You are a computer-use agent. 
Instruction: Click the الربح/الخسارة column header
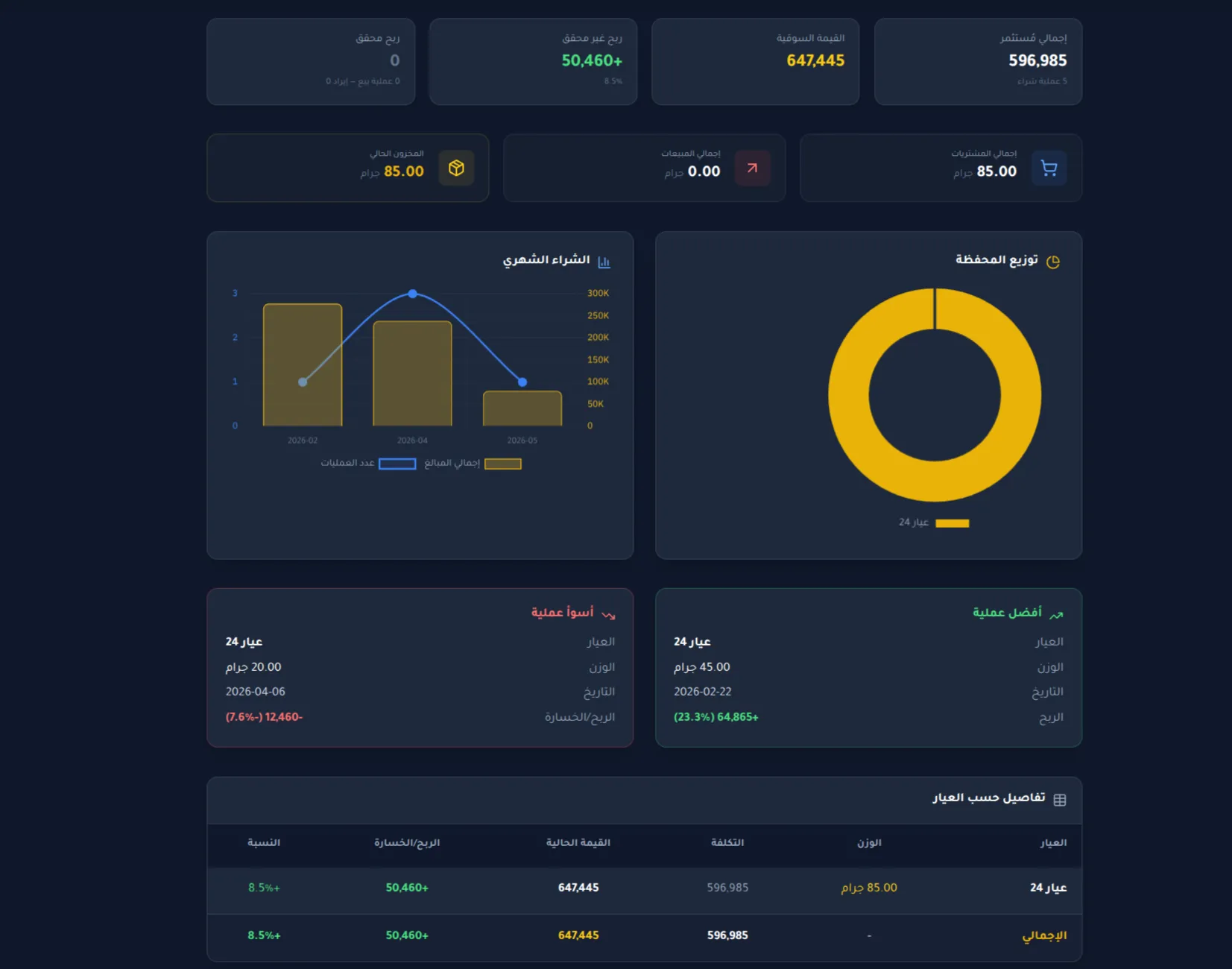[x=407, y=843]
